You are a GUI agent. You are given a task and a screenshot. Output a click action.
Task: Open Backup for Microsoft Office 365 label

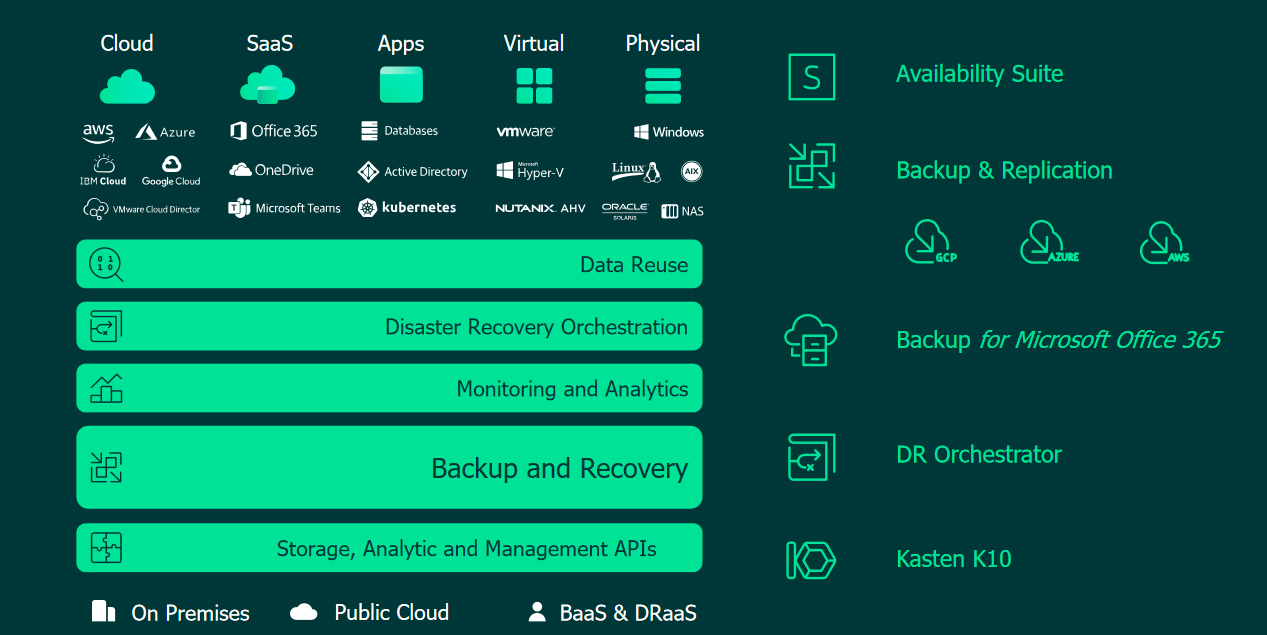click(1059, 340)
